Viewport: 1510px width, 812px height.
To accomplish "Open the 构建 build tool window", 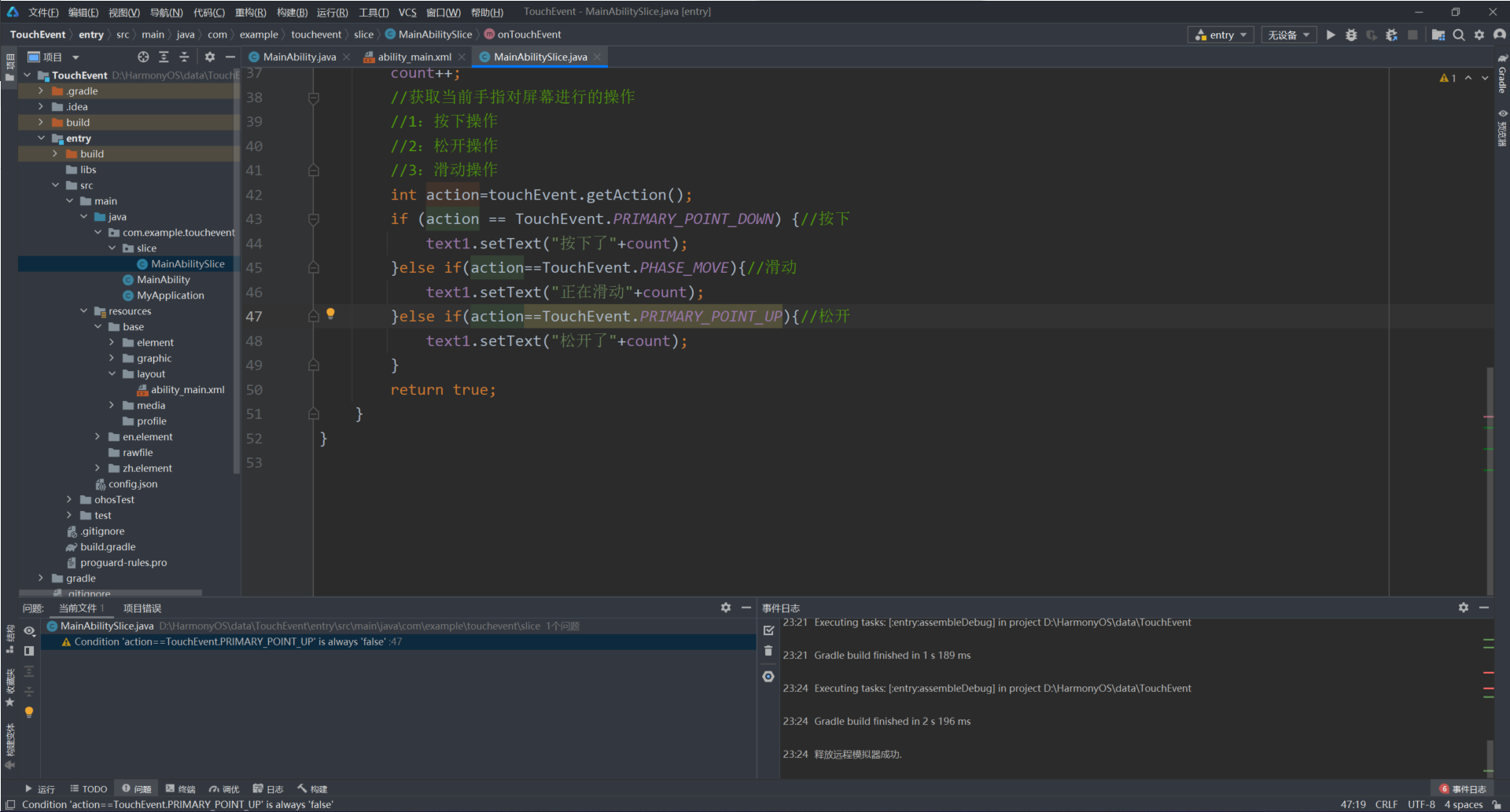I will (x=312, y=788).
